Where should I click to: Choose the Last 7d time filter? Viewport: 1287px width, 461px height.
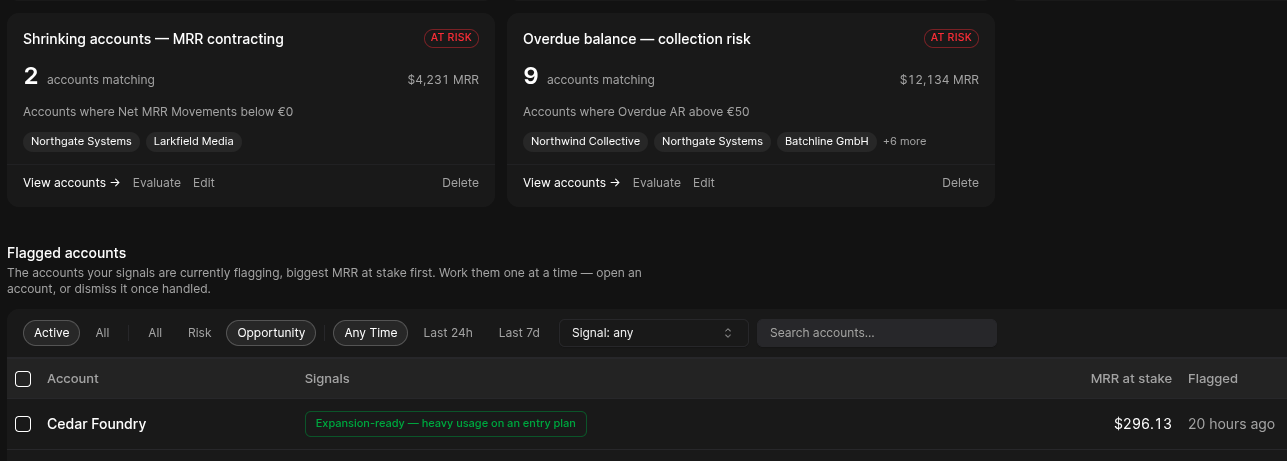(519, 333)
